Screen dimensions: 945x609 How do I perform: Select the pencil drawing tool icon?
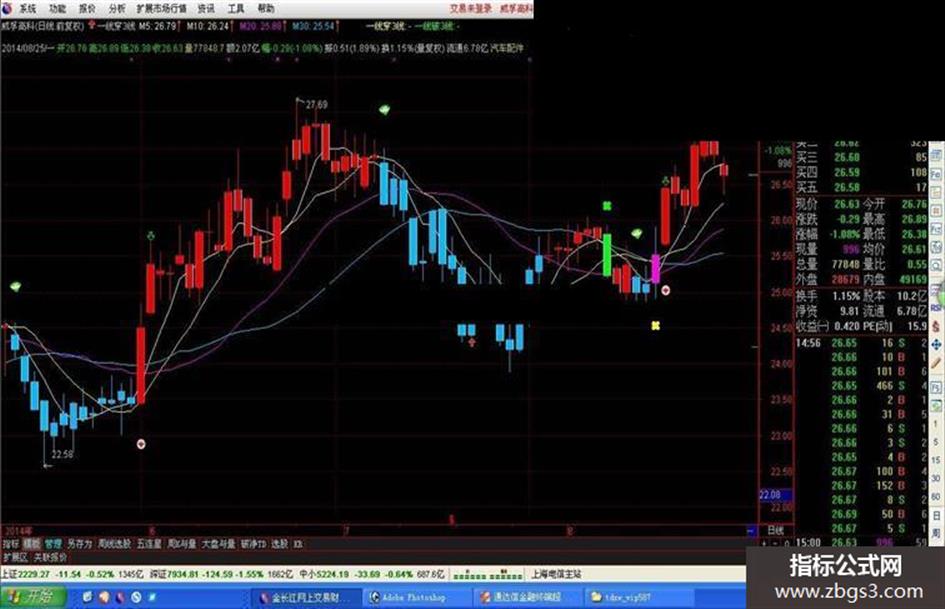click(x=936, y=363)
